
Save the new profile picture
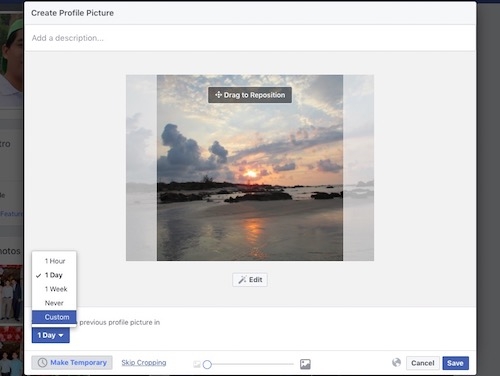coord(455,363)
